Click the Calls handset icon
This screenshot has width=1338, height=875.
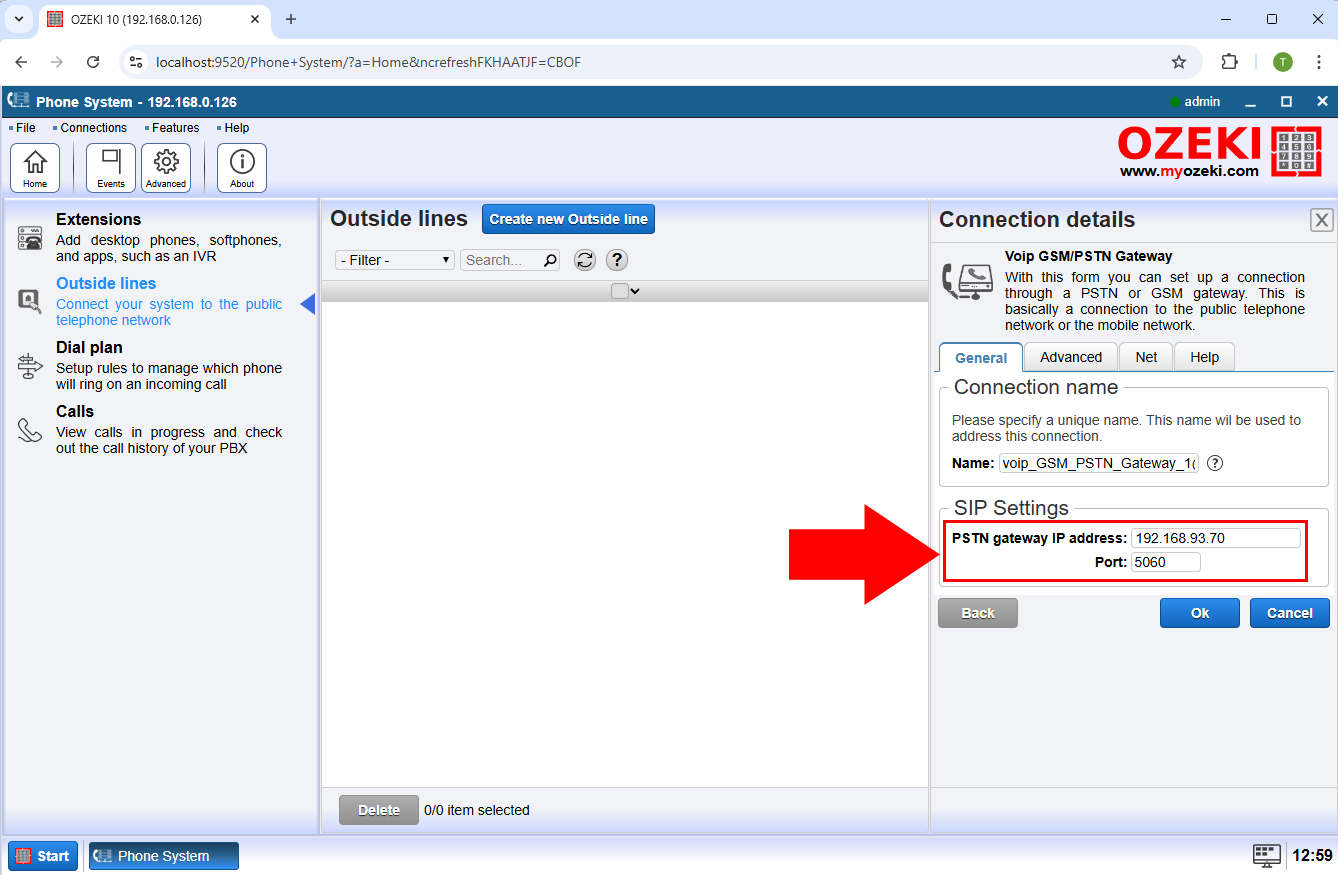[x=30, y=430]
